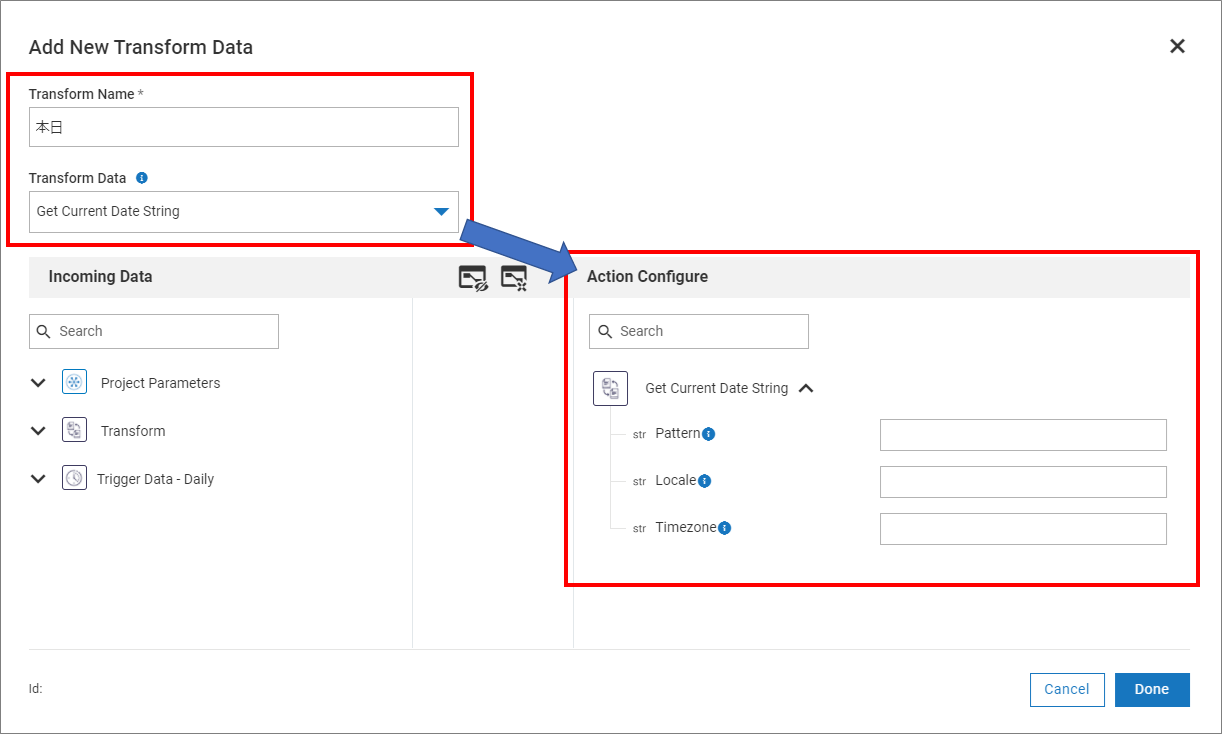Click the Project Parameters snowflake icon
Viewport: 1222px width, 734px height.
(74, 383)
